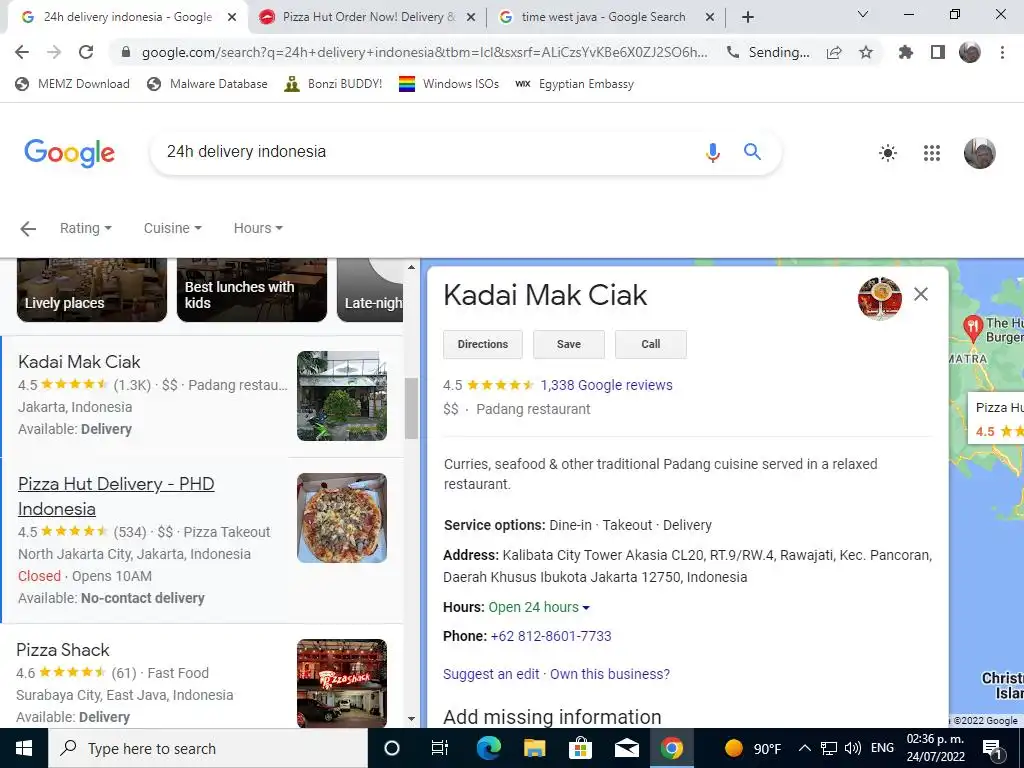Open Kadai Mak Ciak result photo

[x=342, y=396]
